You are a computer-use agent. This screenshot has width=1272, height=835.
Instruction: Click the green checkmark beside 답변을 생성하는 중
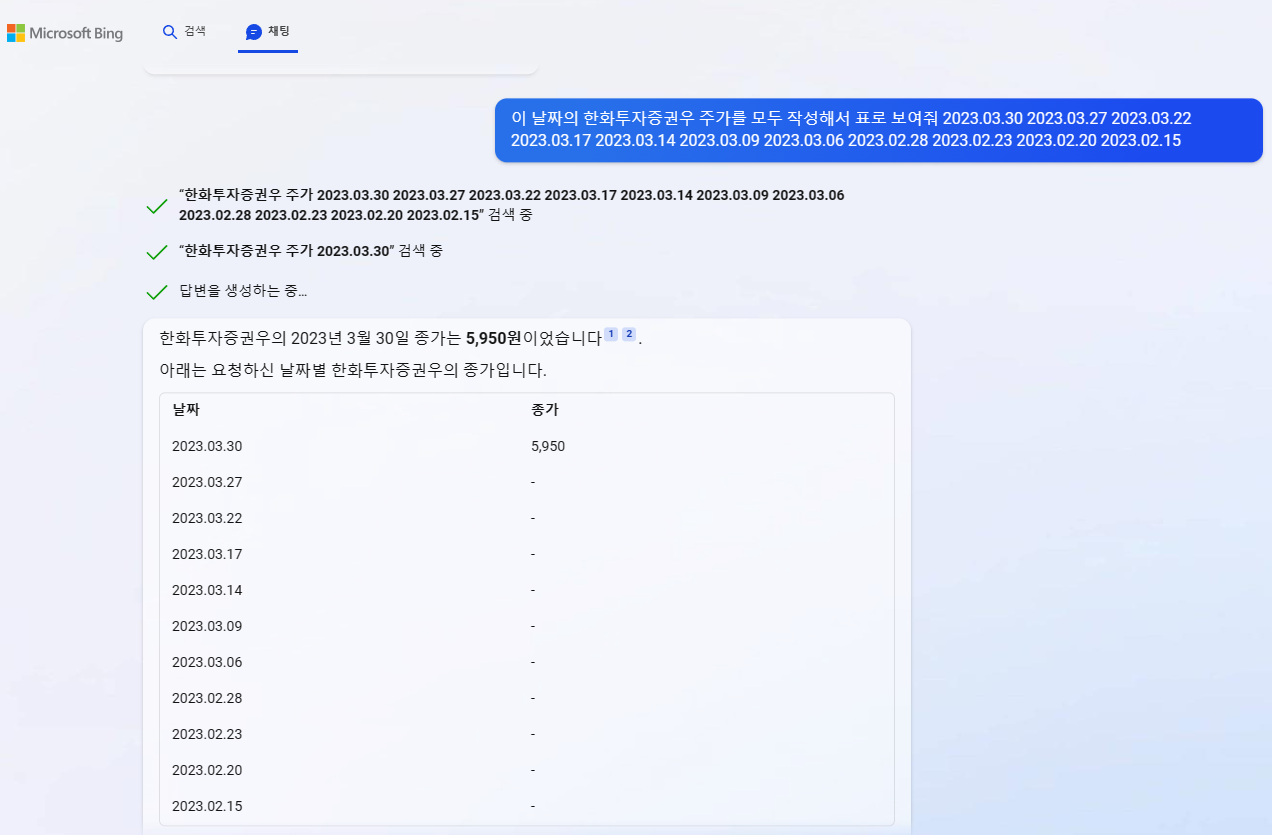(156, 292)
